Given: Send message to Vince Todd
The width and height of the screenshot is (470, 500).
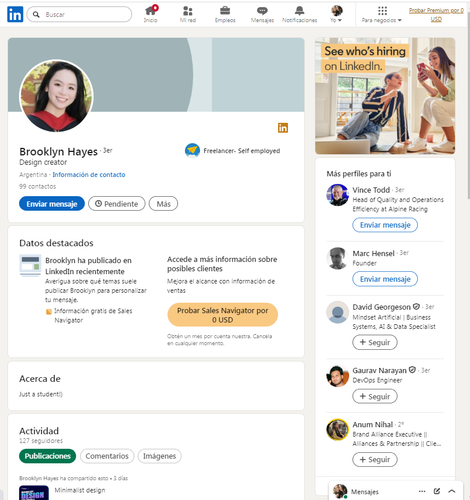Looking at the screenshot, I should (385, 225).
